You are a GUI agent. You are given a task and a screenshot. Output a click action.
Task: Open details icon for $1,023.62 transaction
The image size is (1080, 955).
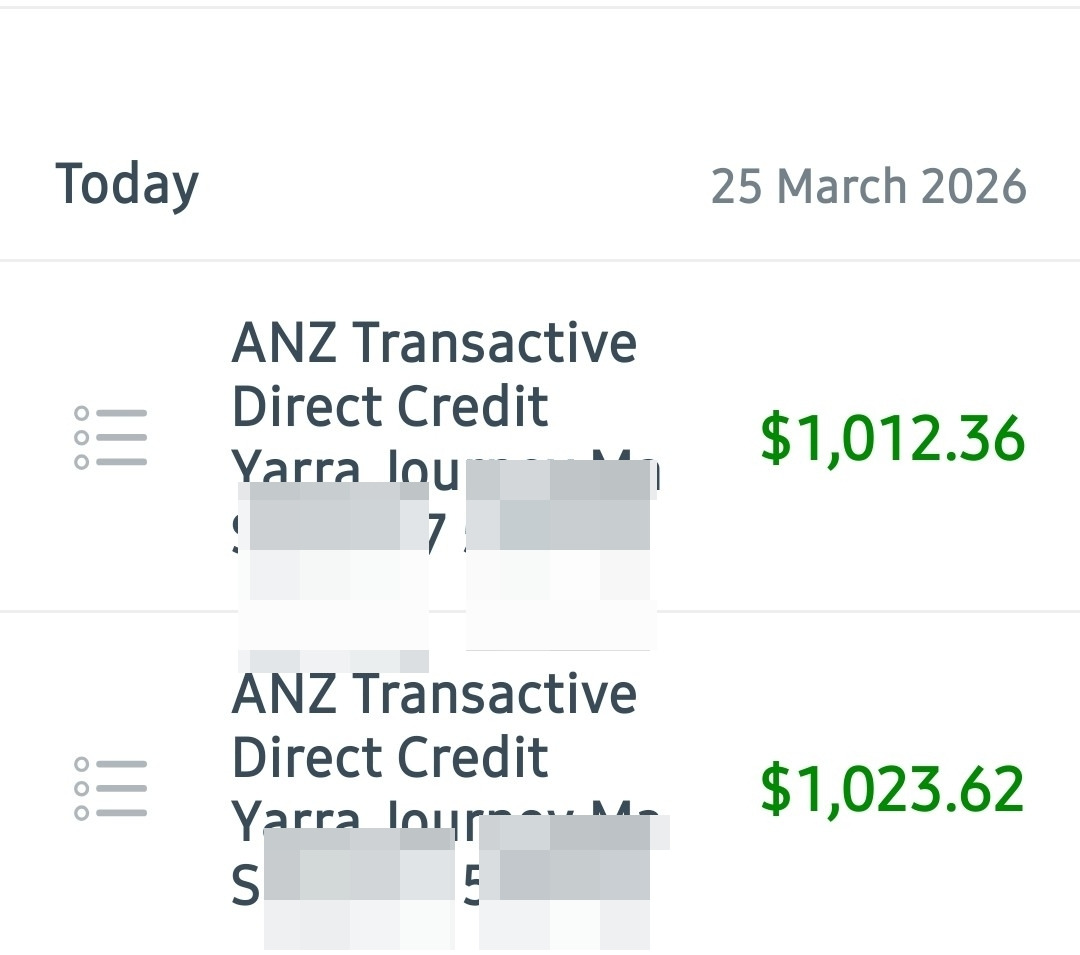tap(111, 788)
